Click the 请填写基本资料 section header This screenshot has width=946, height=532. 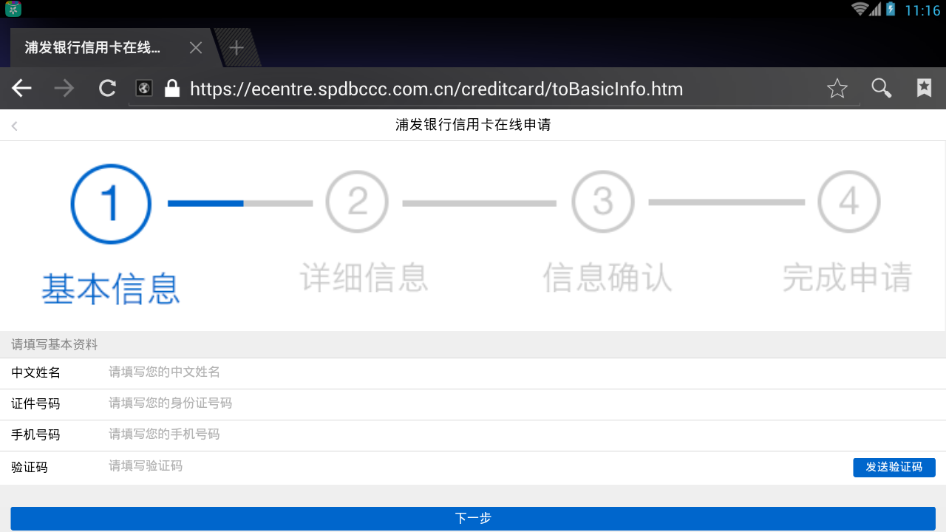(54, 344)
